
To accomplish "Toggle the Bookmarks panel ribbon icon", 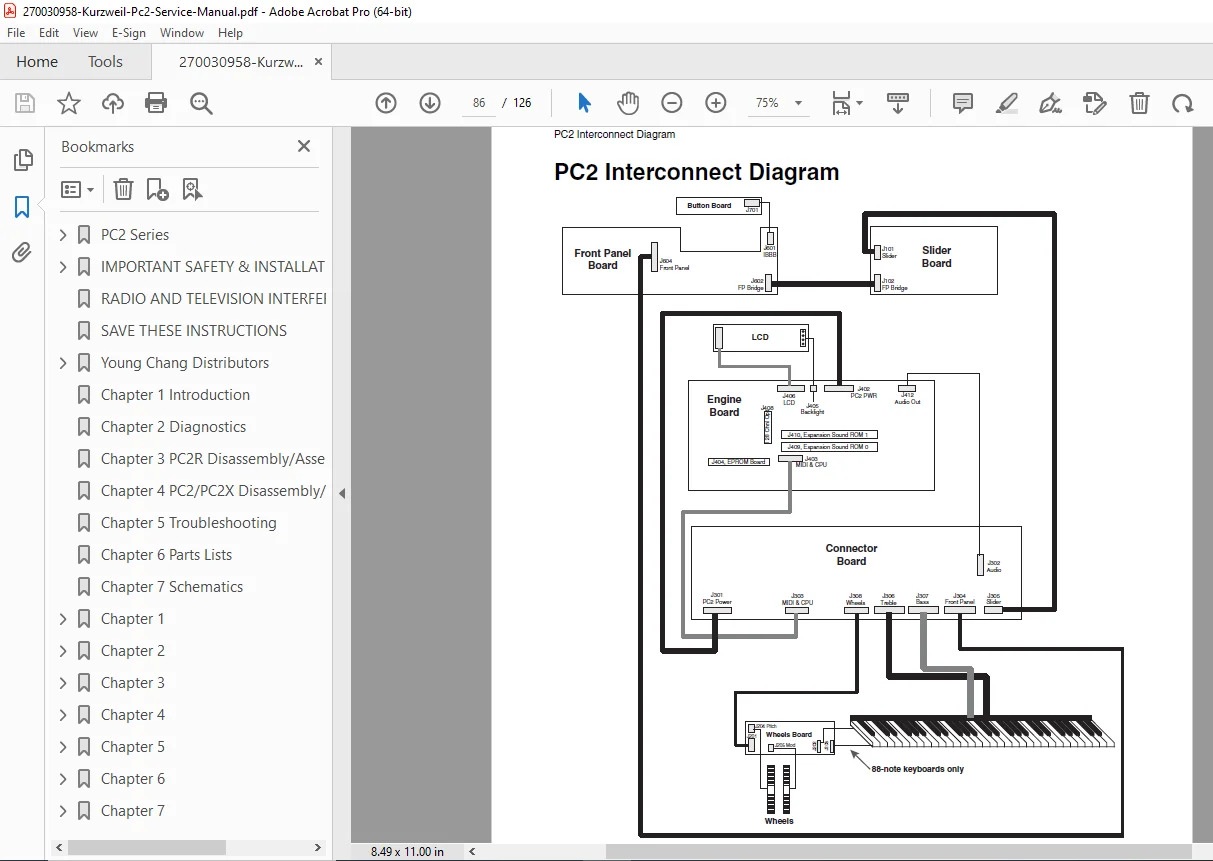I will (x=22, y=207).
